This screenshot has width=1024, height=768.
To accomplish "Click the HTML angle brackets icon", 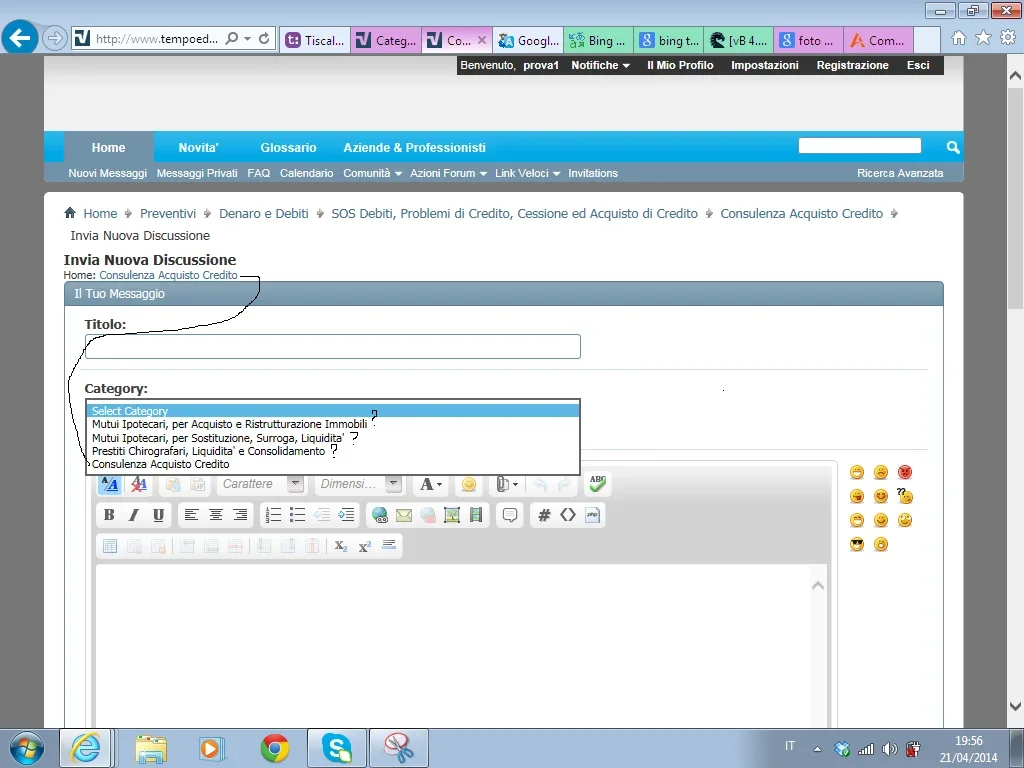I will coord(568,515).
